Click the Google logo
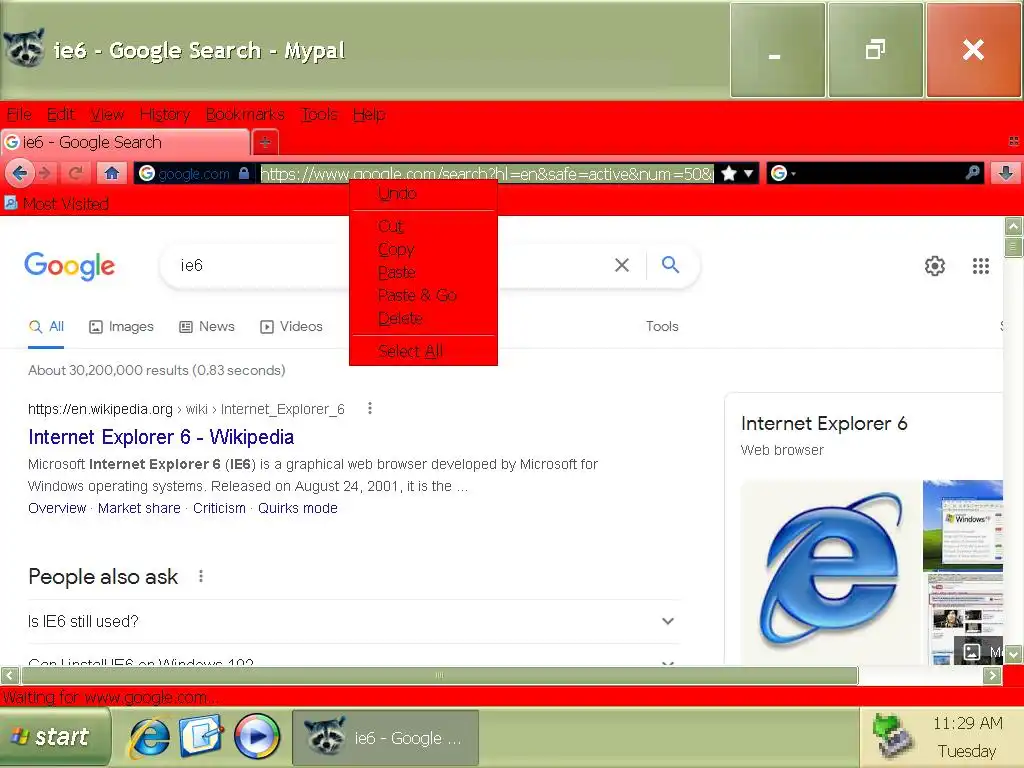 point(70,266)
